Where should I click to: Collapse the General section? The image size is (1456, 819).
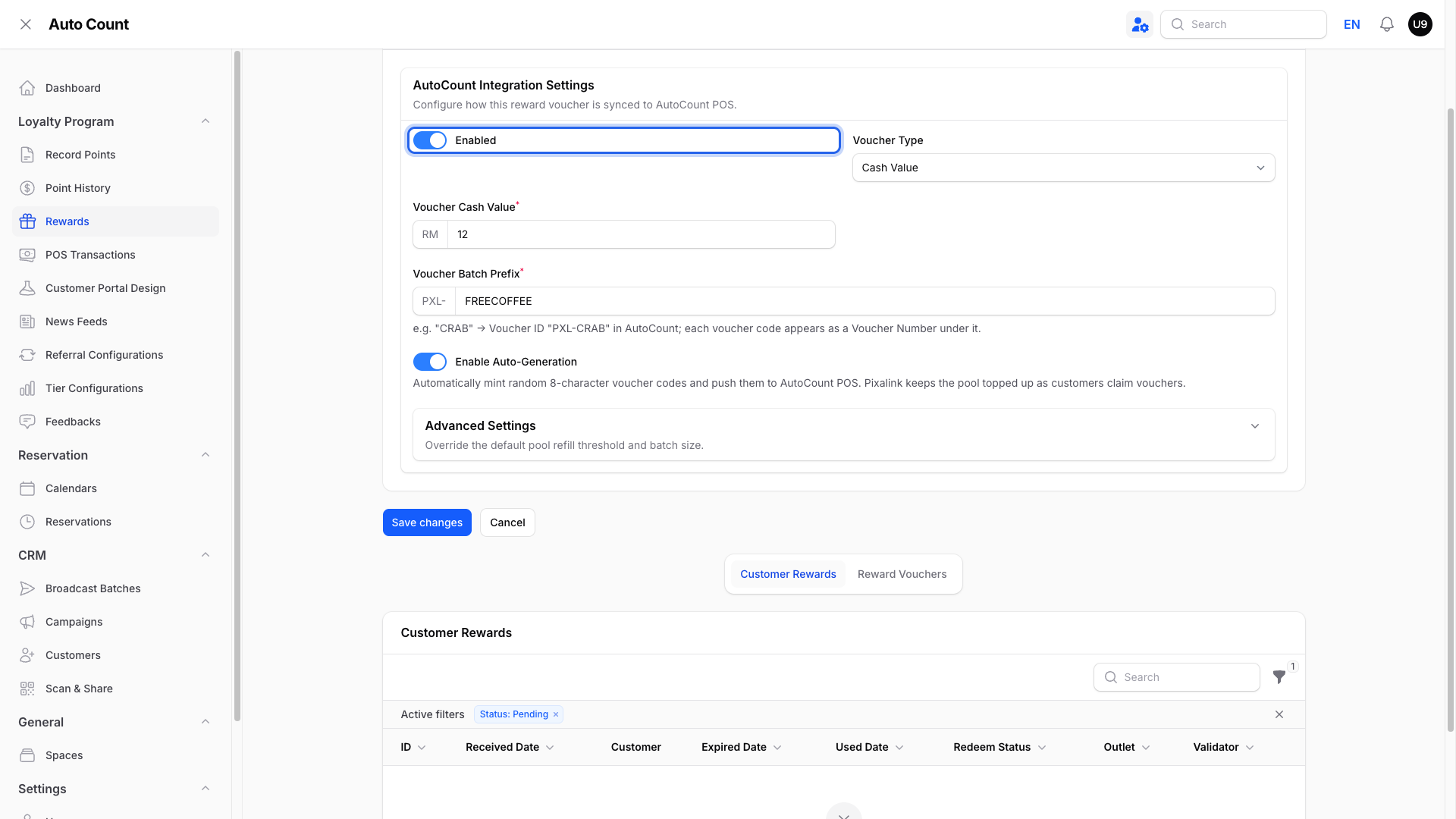[x=206, y=722]
